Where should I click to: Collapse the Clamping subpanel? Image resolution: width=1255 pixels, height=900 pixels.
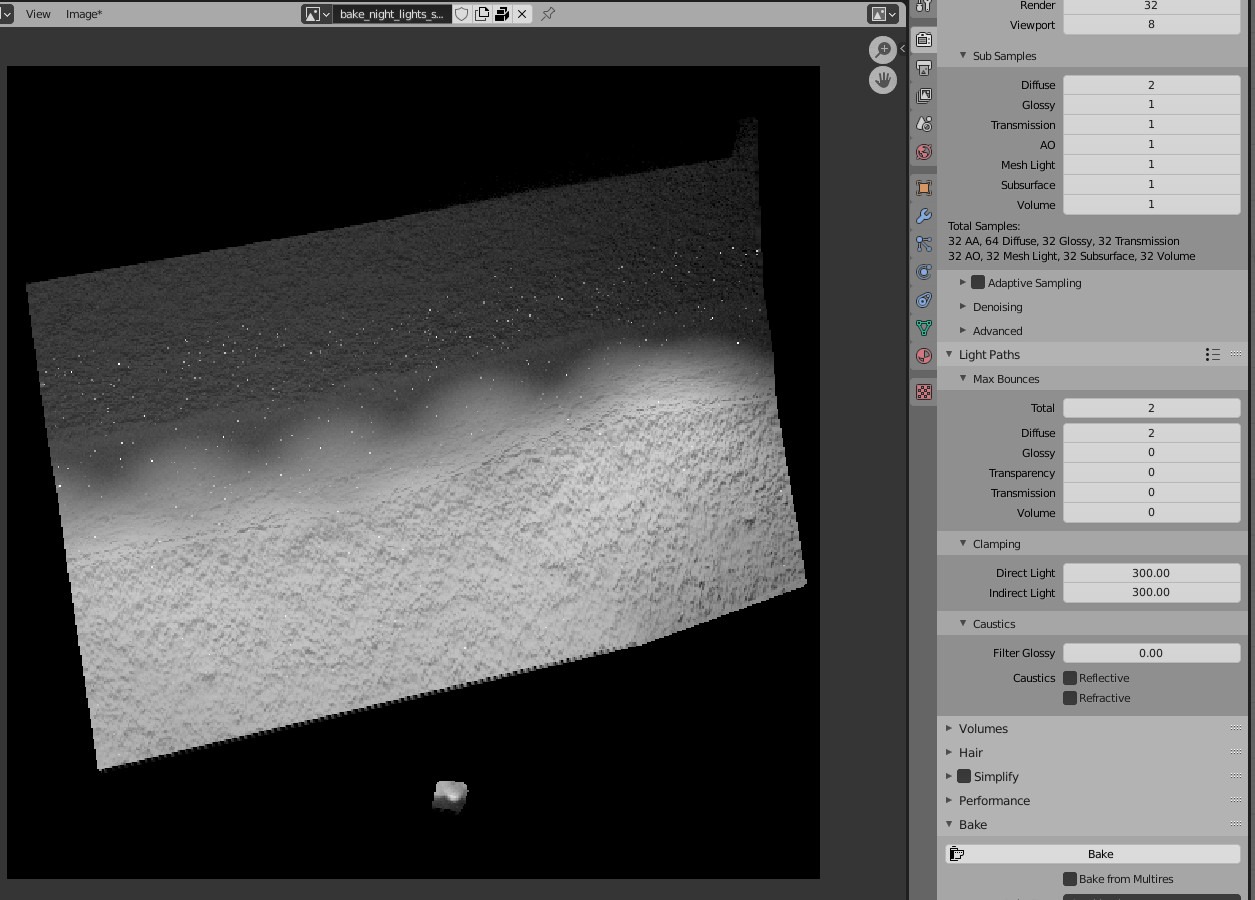963,544
